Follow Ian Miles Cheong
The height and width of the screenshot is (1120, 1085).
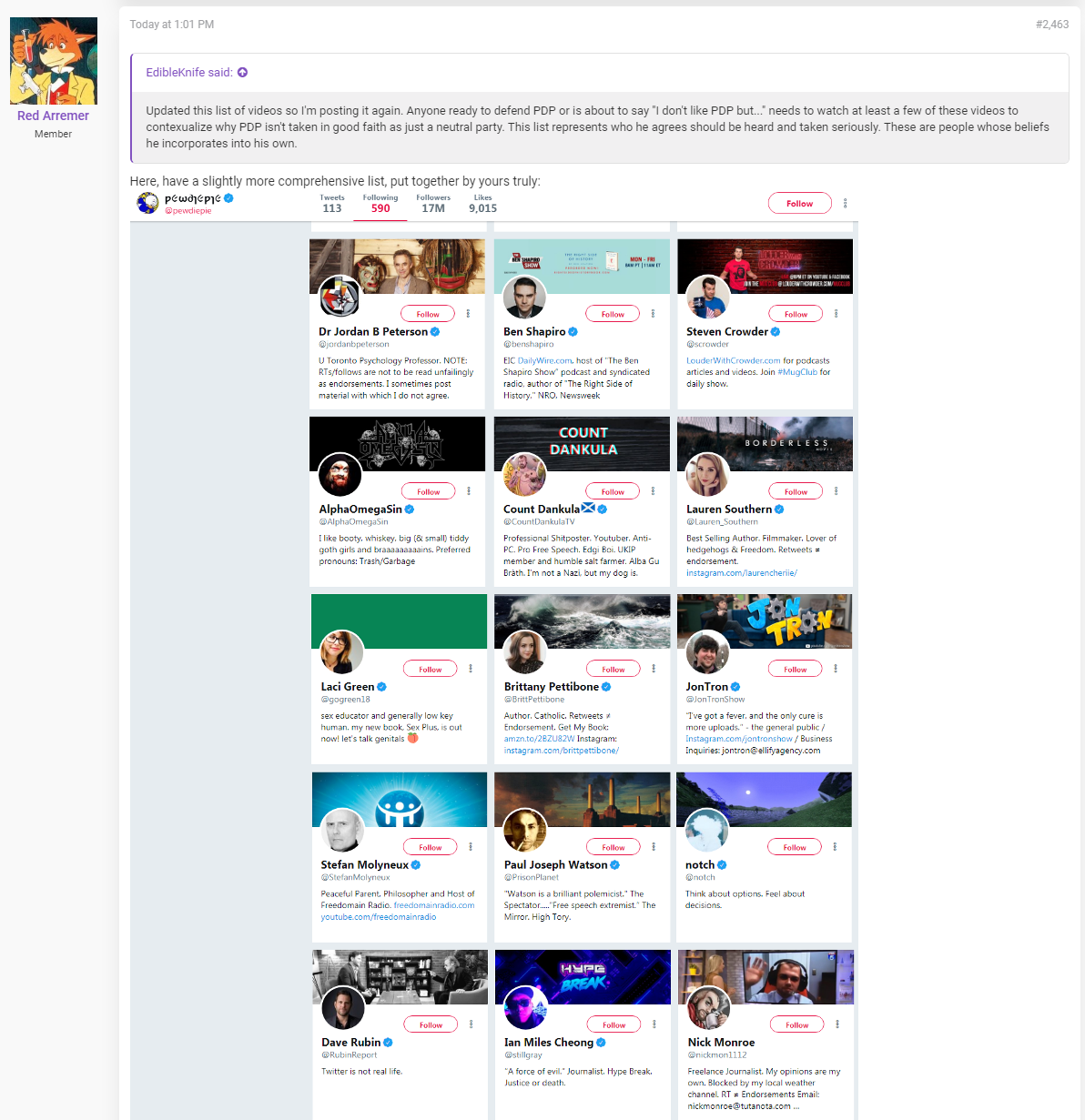tap(614, 1024)
